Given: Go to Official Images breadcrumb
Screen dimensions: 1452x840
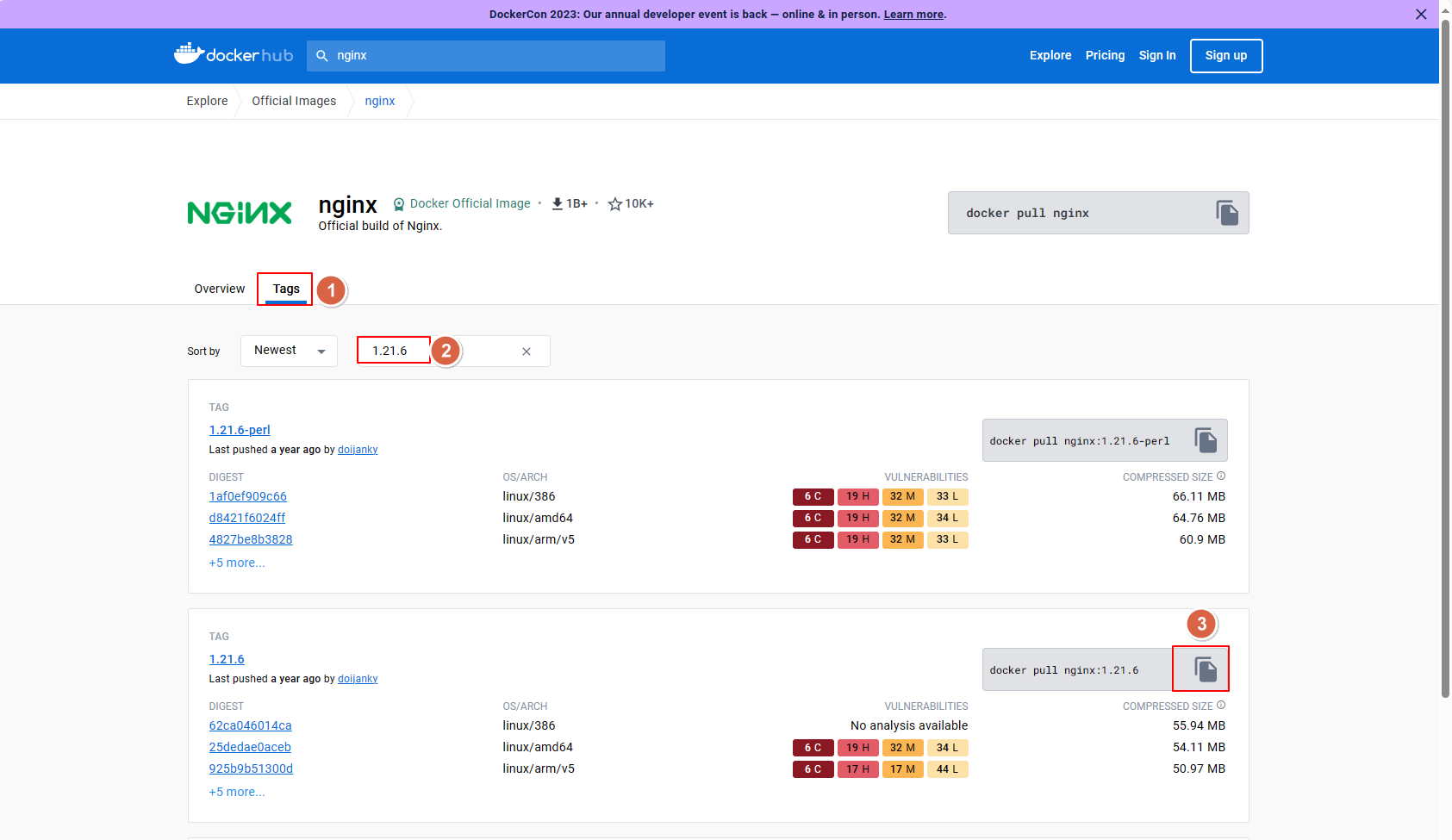Looking at the screenshot, I should click(294, 101).
